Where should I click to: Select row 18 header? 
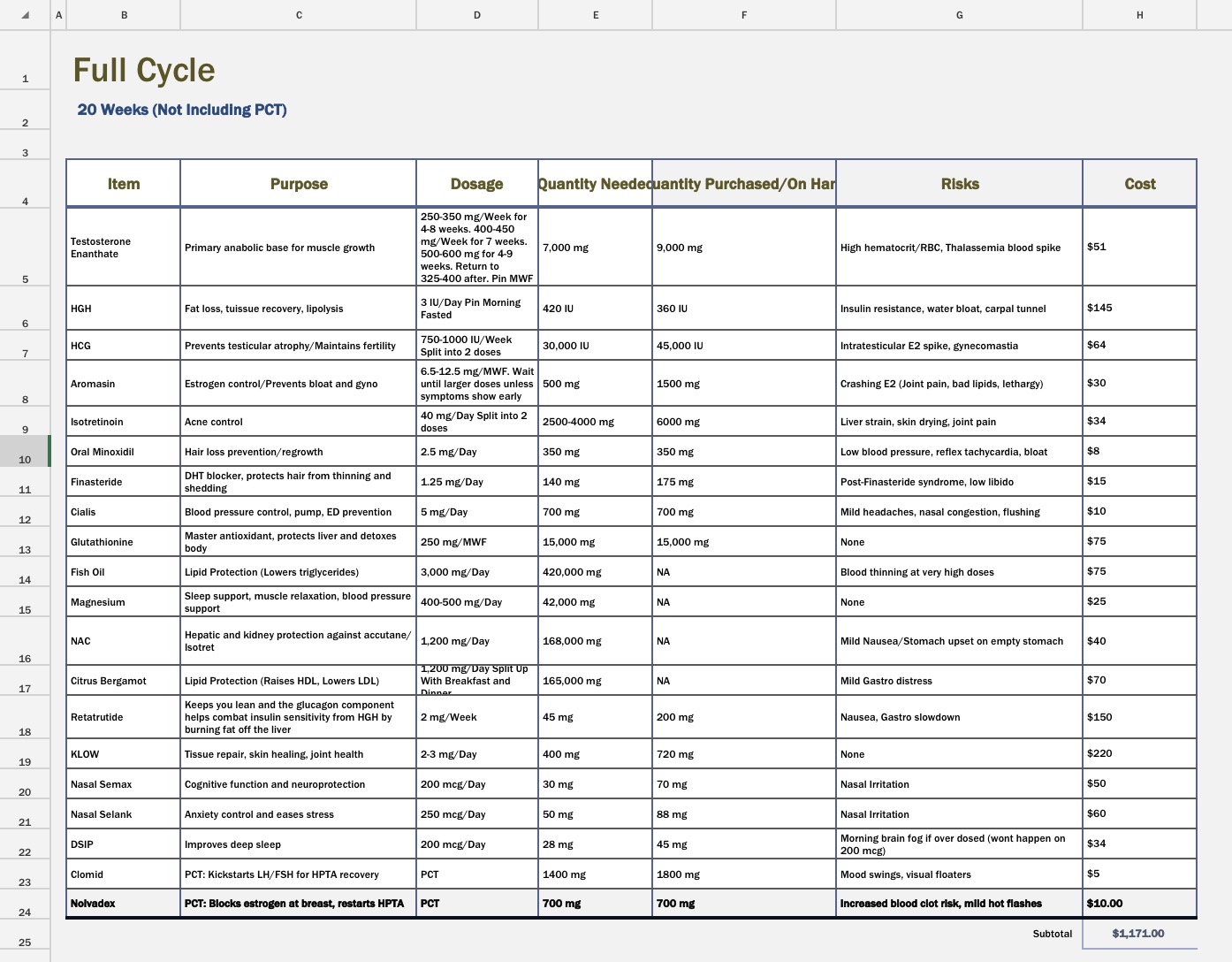point(25,717)
